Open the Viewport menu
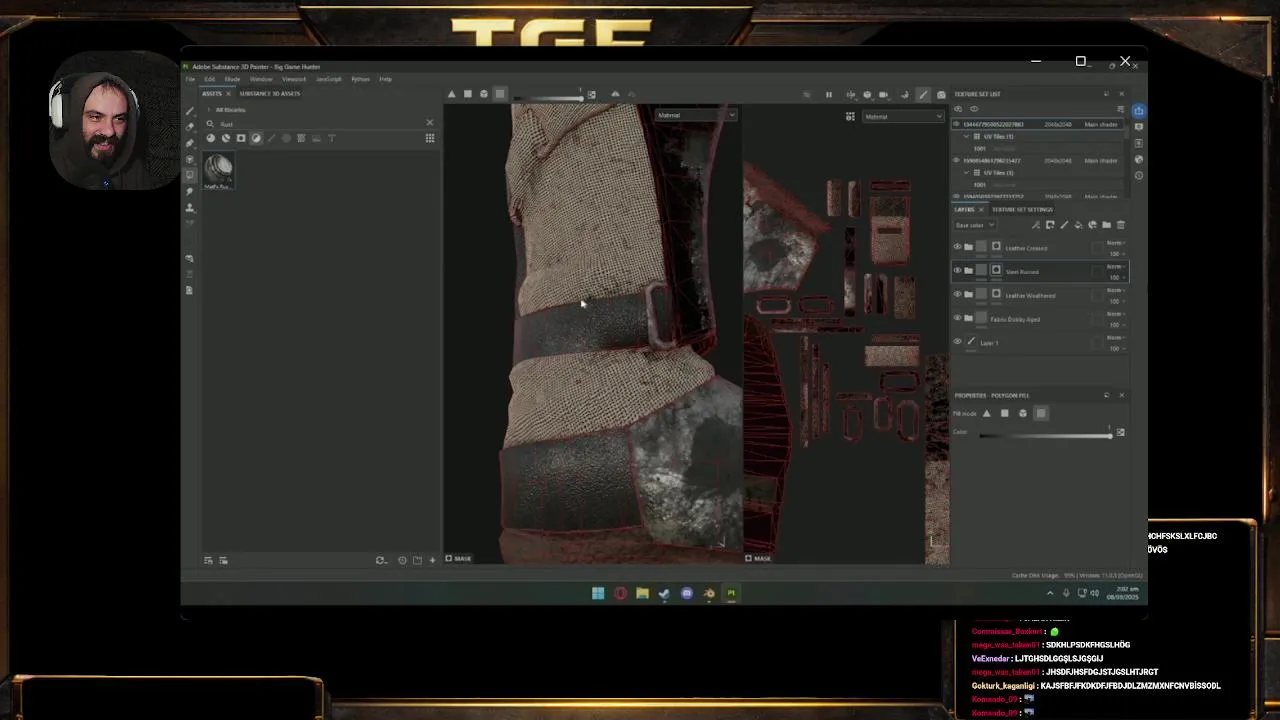The image size is (1280, 720). 294,79
